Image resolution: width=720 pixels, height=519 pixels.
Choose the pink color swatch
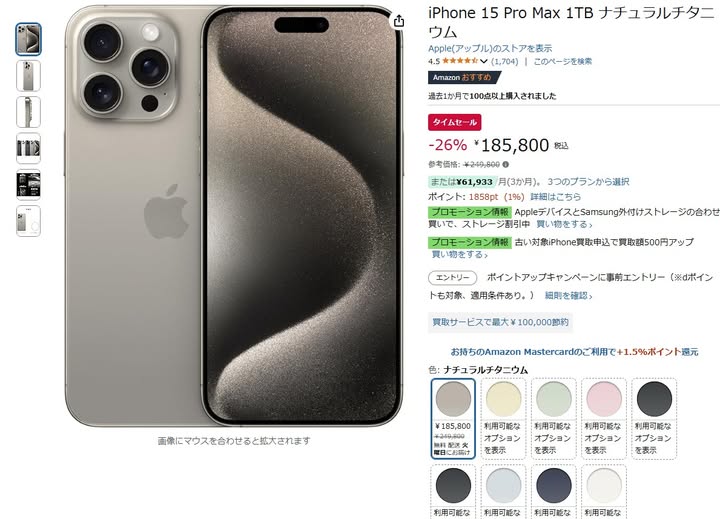604,418
